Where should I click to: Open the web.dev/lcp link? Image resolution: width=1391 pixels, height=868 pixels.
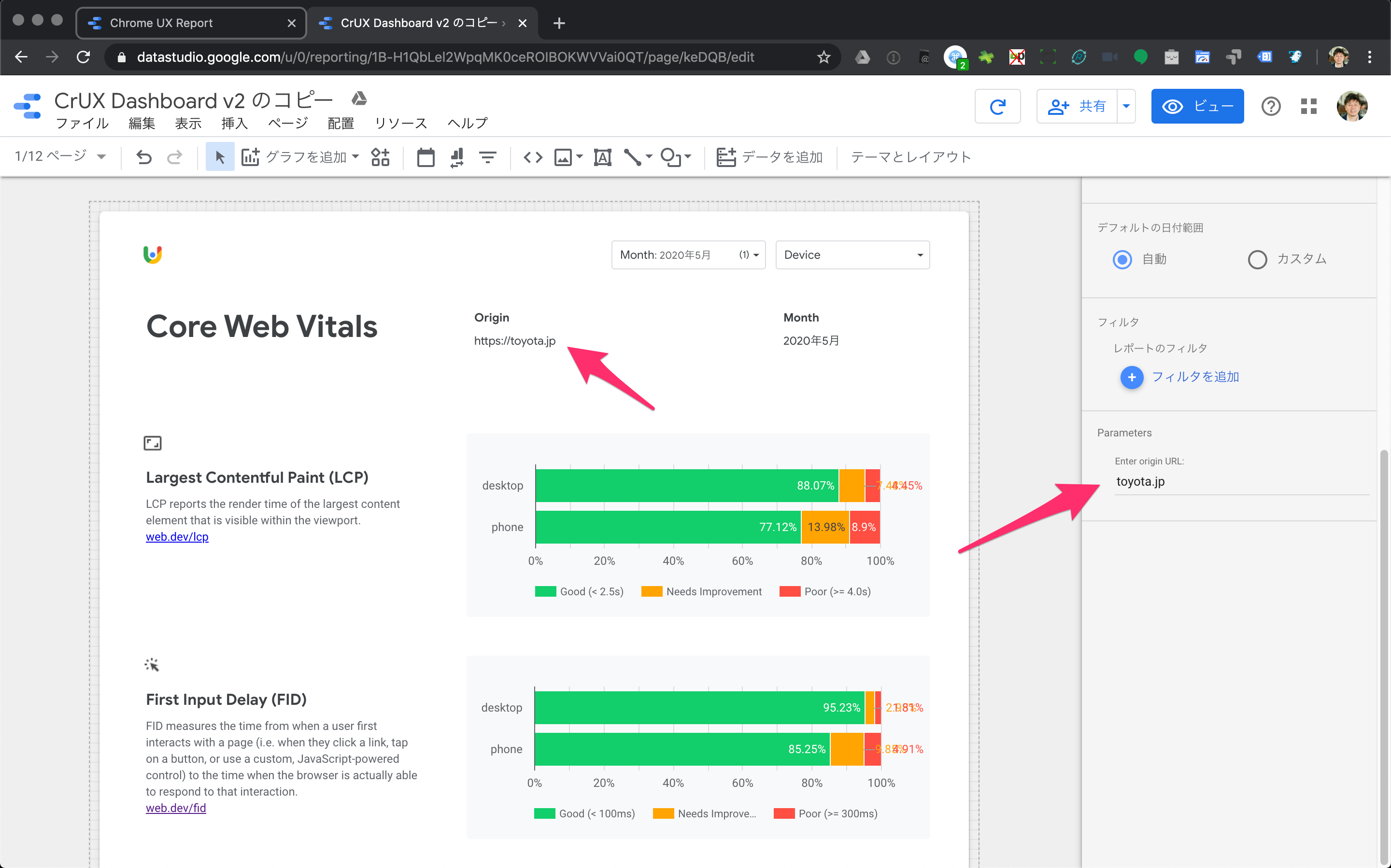(x=177, y=536)
